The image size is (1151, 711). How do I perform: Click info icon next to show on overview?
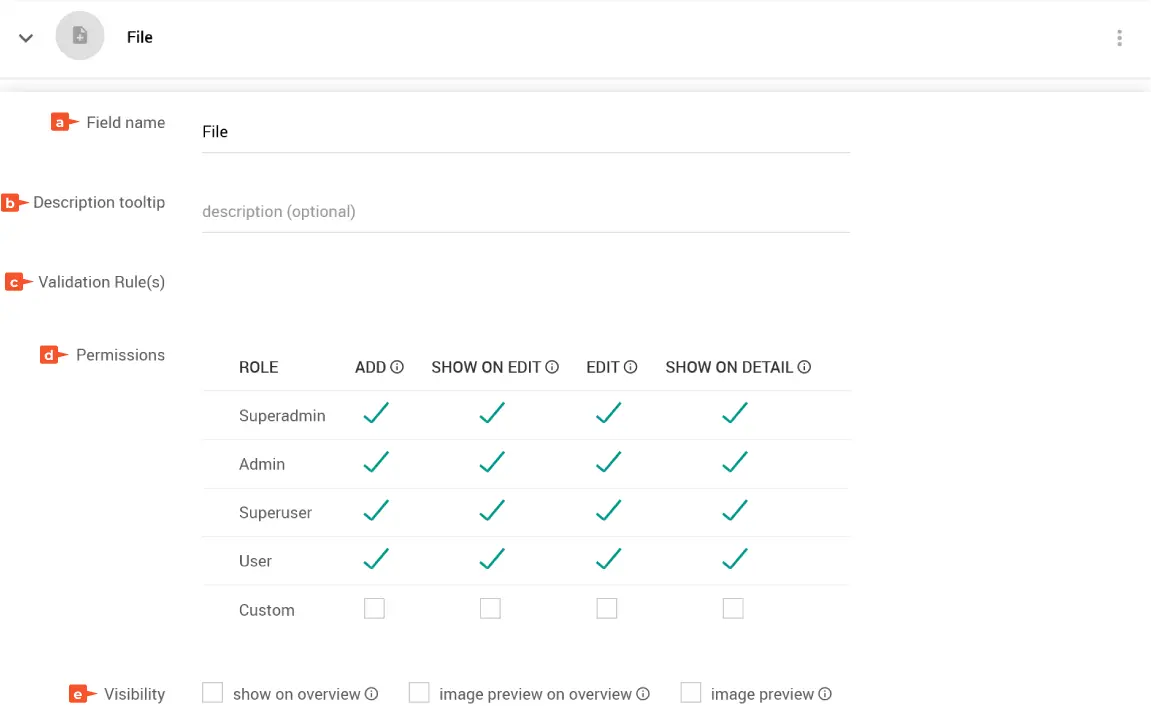(x=371, y=694)
